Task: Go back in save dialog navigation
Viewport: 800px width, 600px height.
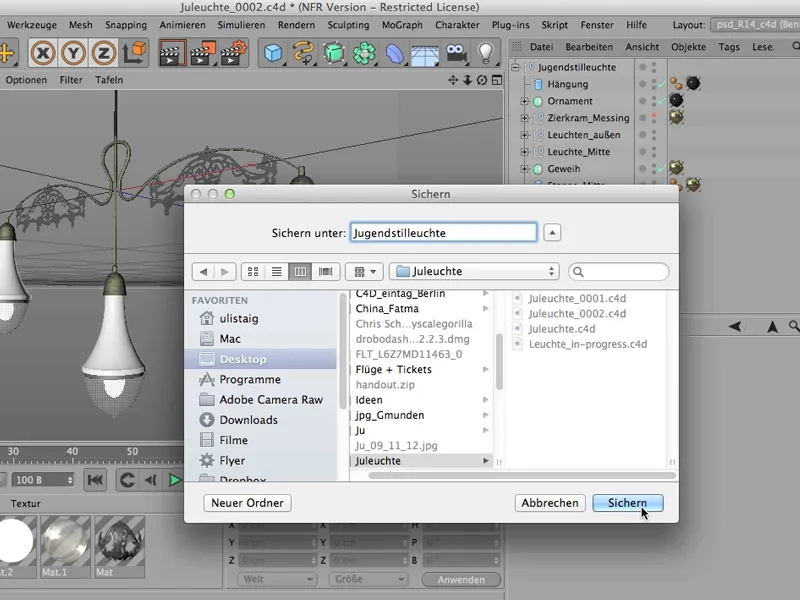Action: click(203, 271)
